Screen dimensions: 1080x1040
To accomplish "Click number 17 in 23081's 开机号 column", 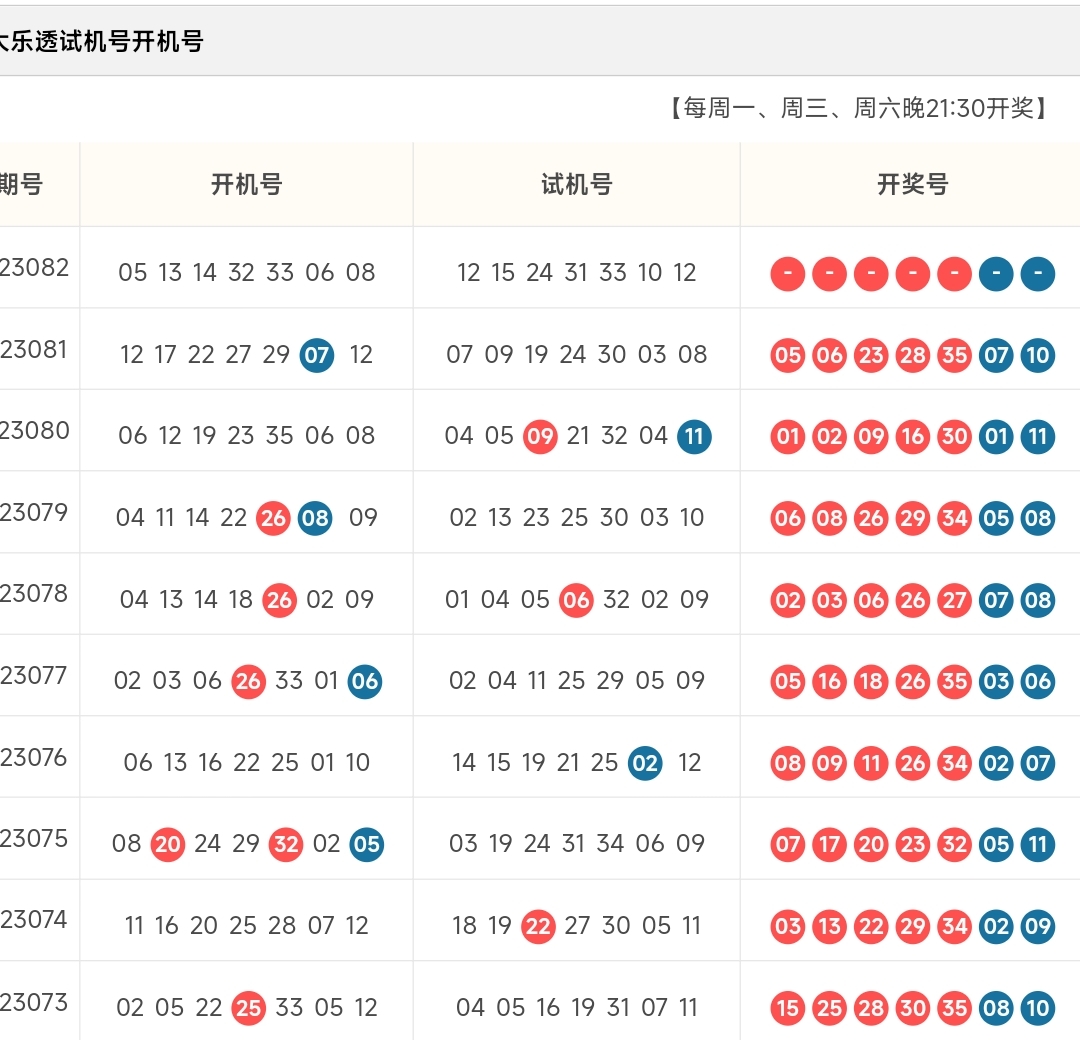I will pyautogui.click(x=165, y=355).
